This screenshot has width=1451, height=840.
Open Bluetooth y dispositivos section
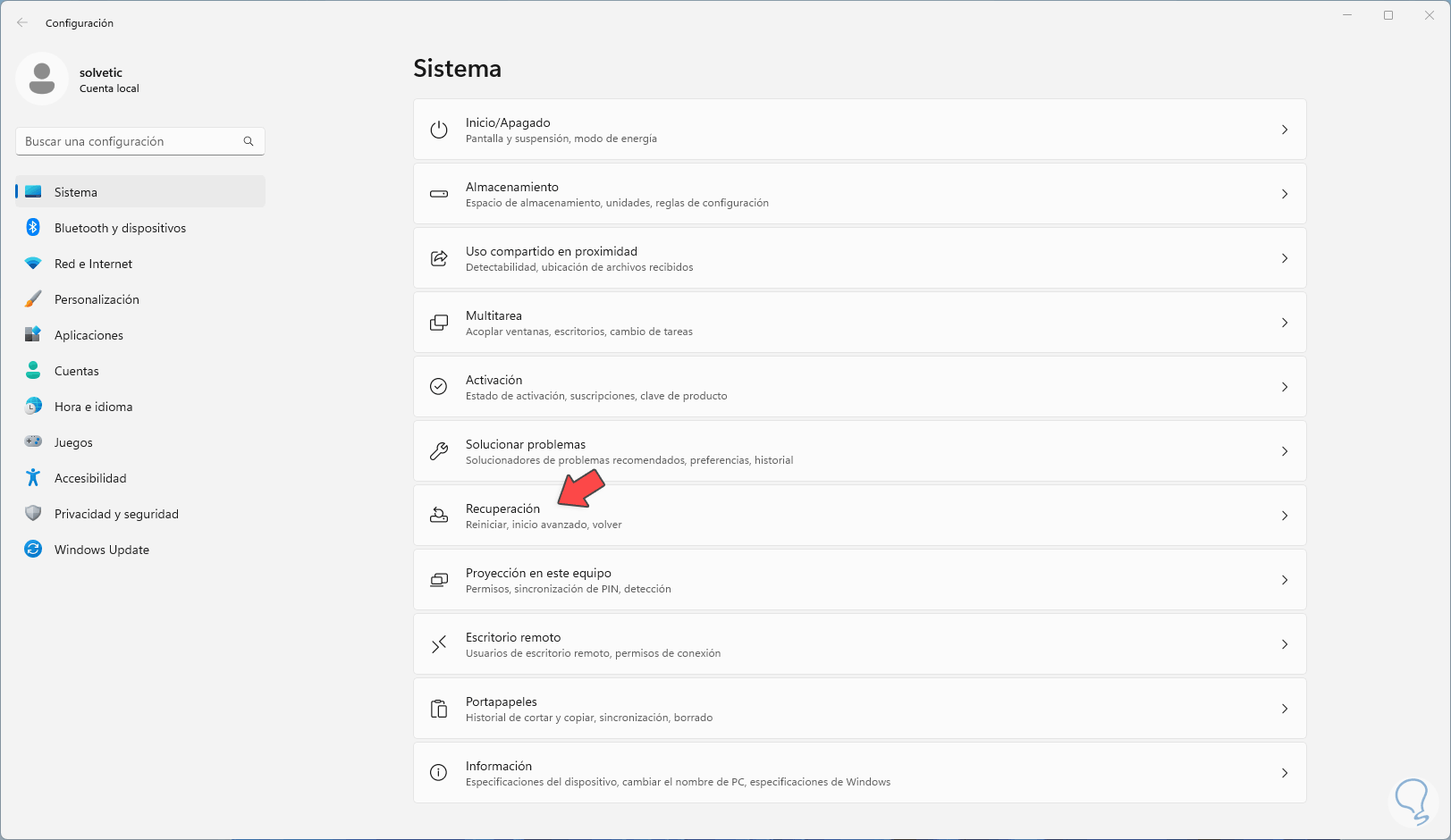click(120, 228)
